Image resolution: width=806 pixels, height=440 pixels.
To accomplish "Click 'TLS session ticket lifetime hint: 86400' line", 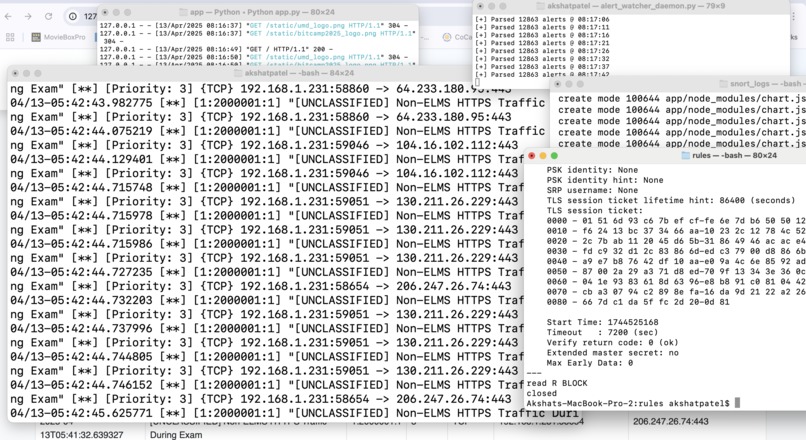I will coord(671,200).
